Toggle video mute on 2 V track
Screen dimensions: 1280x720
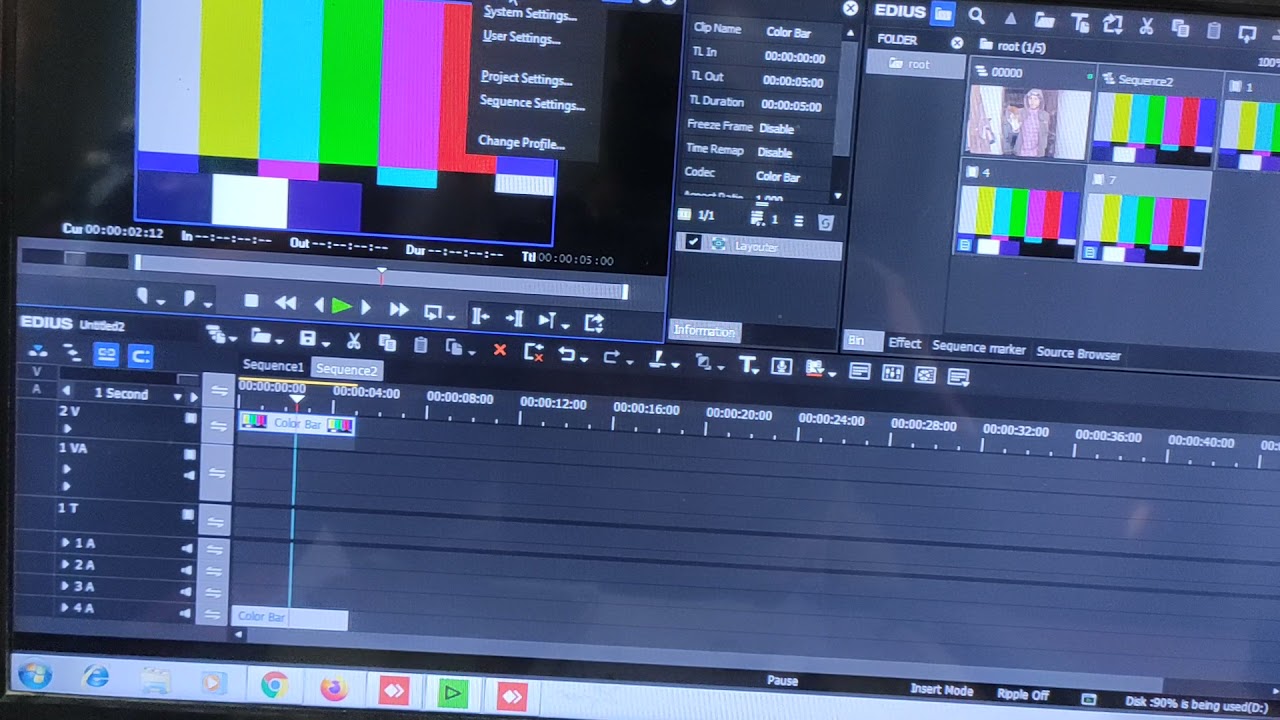click(x=190, y=419)
